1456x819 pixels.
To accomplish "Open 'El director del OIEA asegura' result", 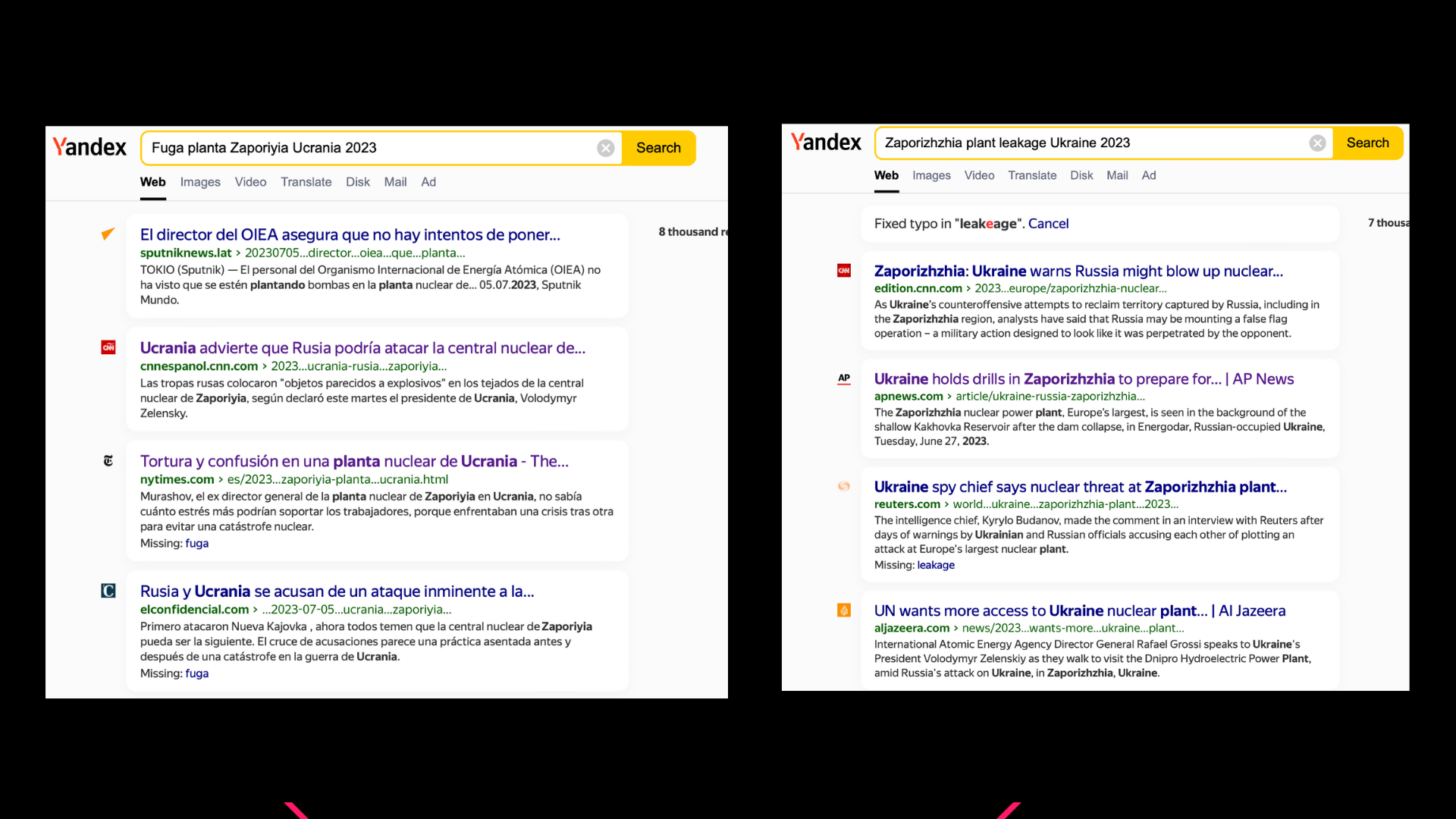I will click(x=350, y=234).
